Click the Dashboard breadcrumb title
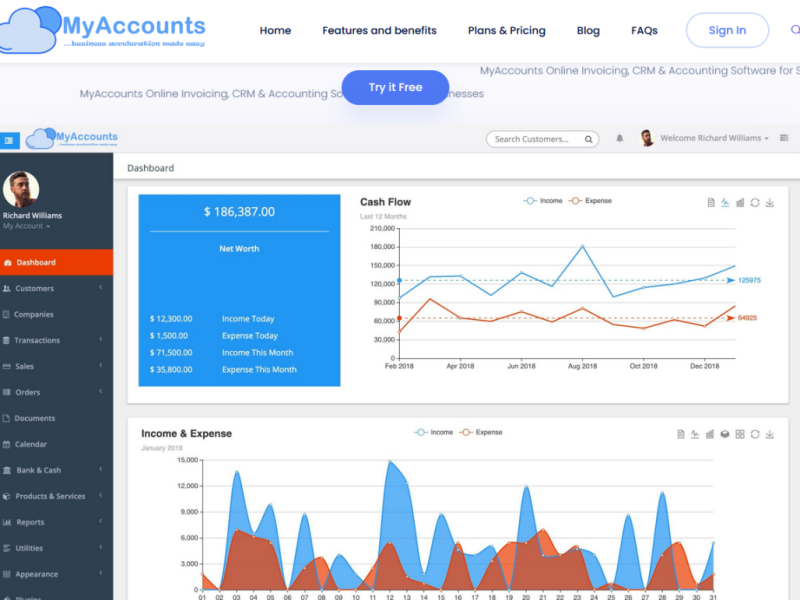This screenshot has width=800, height=600. [151, 168]
